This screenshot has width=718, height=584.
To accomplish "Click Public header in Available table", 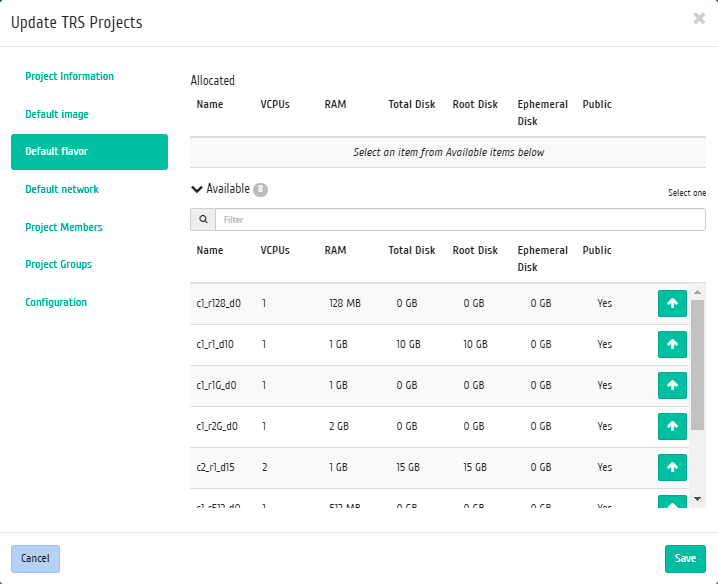I will (x=597, y=251).
